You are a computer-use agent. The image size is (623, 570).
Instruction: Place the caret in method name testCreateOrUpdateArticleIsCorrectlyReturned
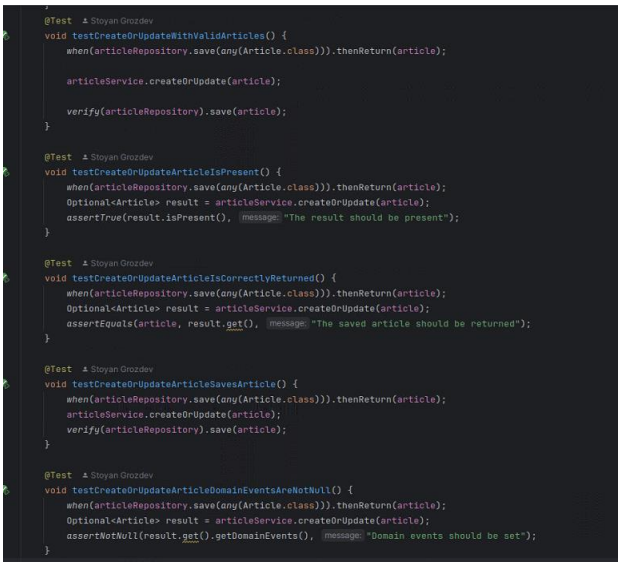pos(193,278)
